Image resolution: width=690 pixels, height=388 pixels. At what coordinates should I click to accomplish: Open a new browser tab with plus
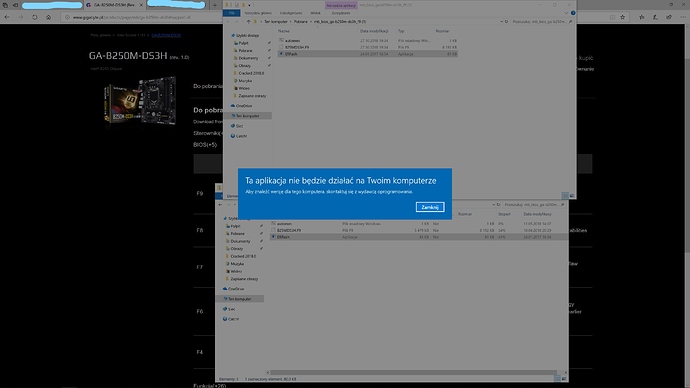pyautogui.click(x=214, y=5)
